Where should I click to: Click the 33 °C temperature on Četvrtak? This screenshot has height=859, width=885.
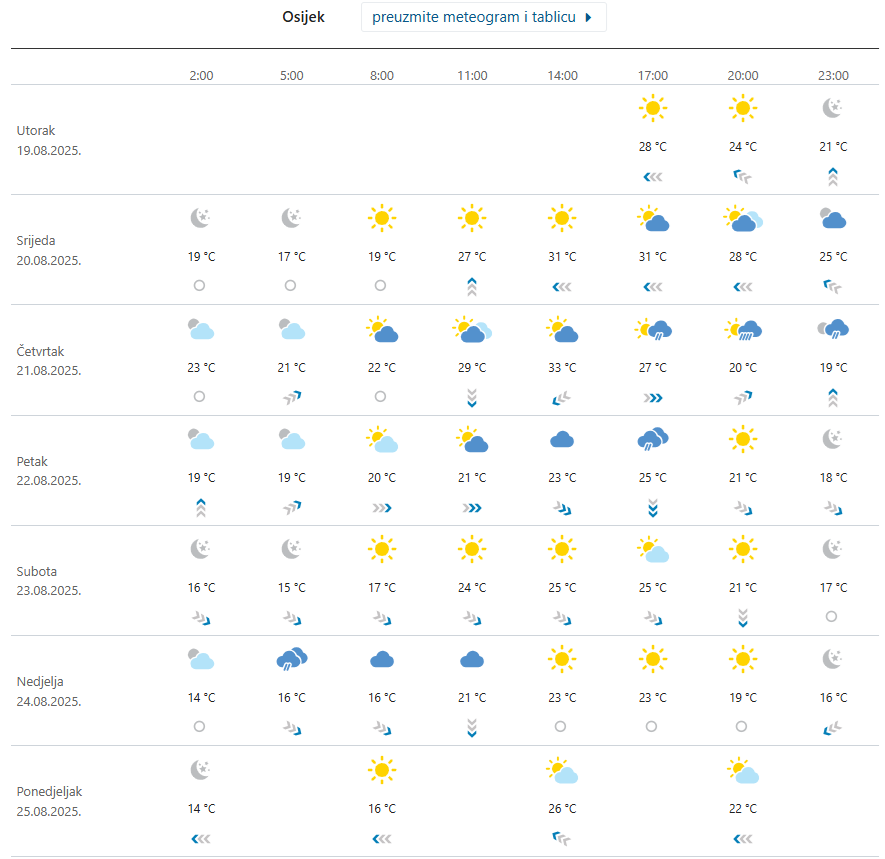(x=562, y=367)
